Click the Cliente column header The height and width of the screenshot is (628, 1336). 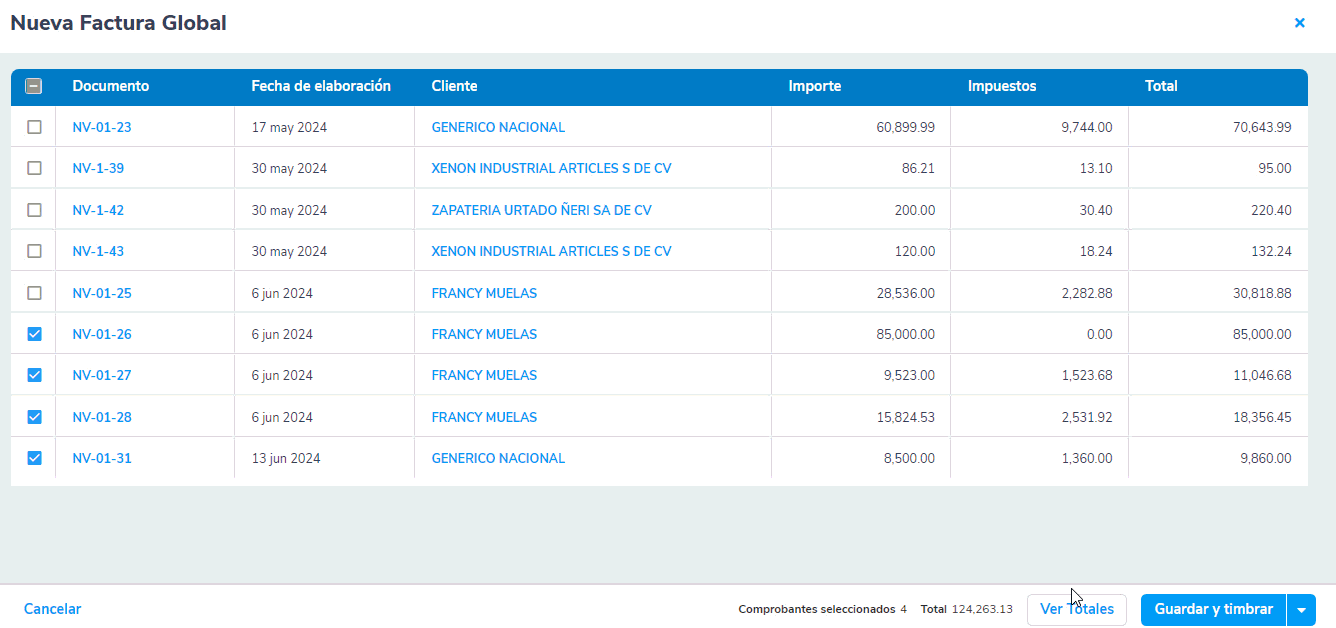454,86
